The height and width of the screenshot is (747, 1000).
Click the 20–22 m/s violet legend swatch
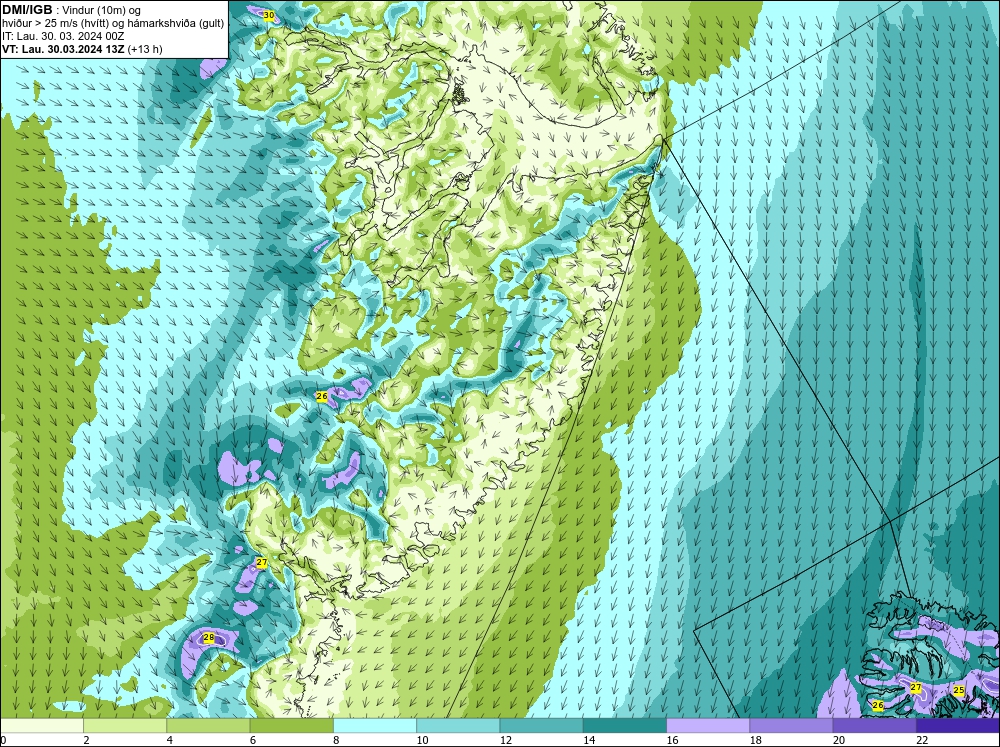coord(874,725)
